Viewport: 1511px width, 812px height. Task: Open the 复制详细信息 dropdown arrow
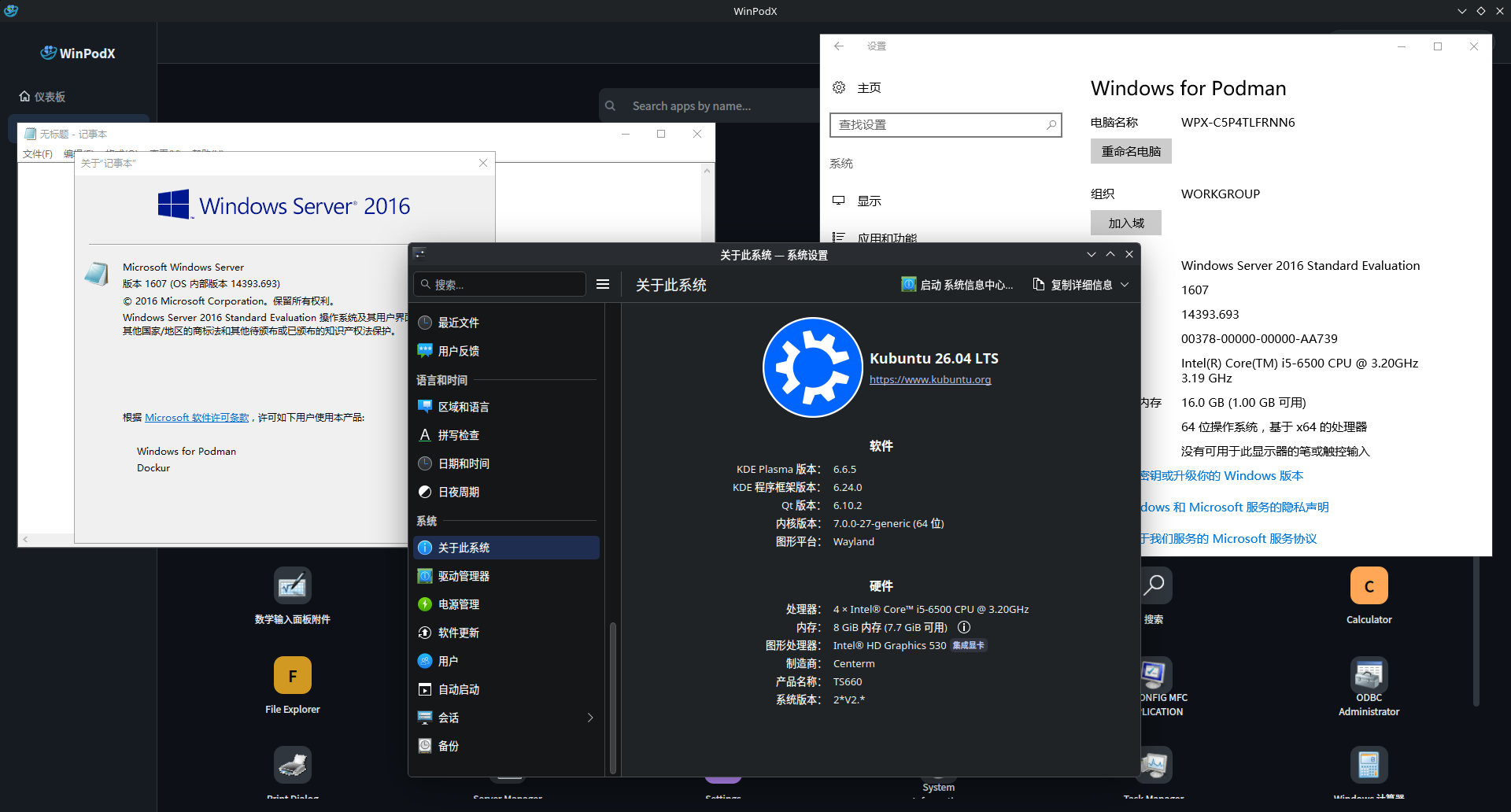(1125, 285)
